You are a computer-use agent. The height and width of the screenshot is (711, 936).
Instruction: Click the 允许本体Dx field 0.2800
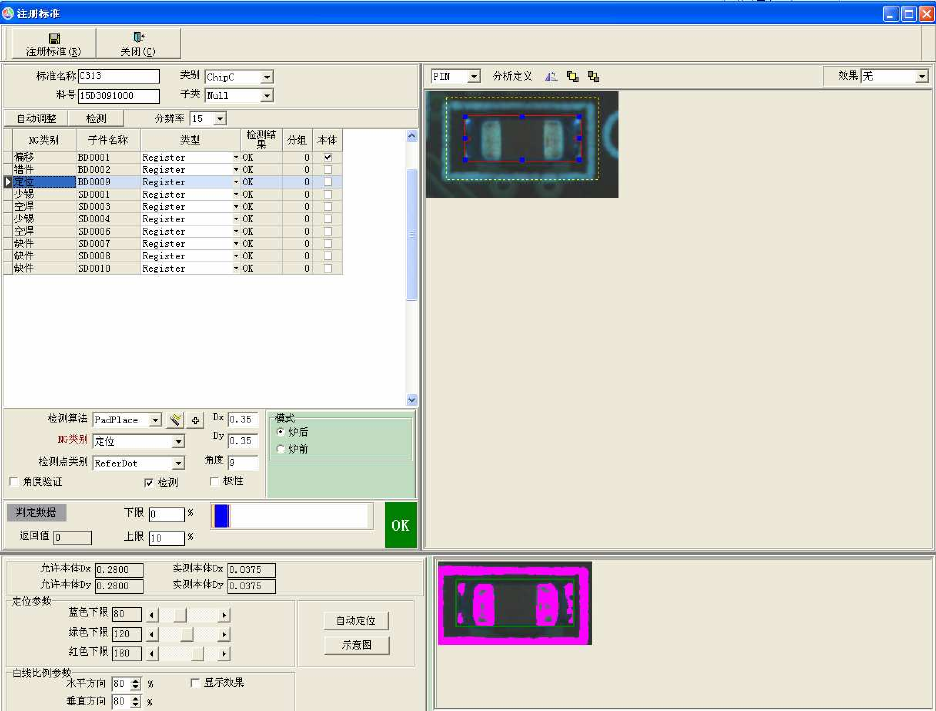click(119, 570)
